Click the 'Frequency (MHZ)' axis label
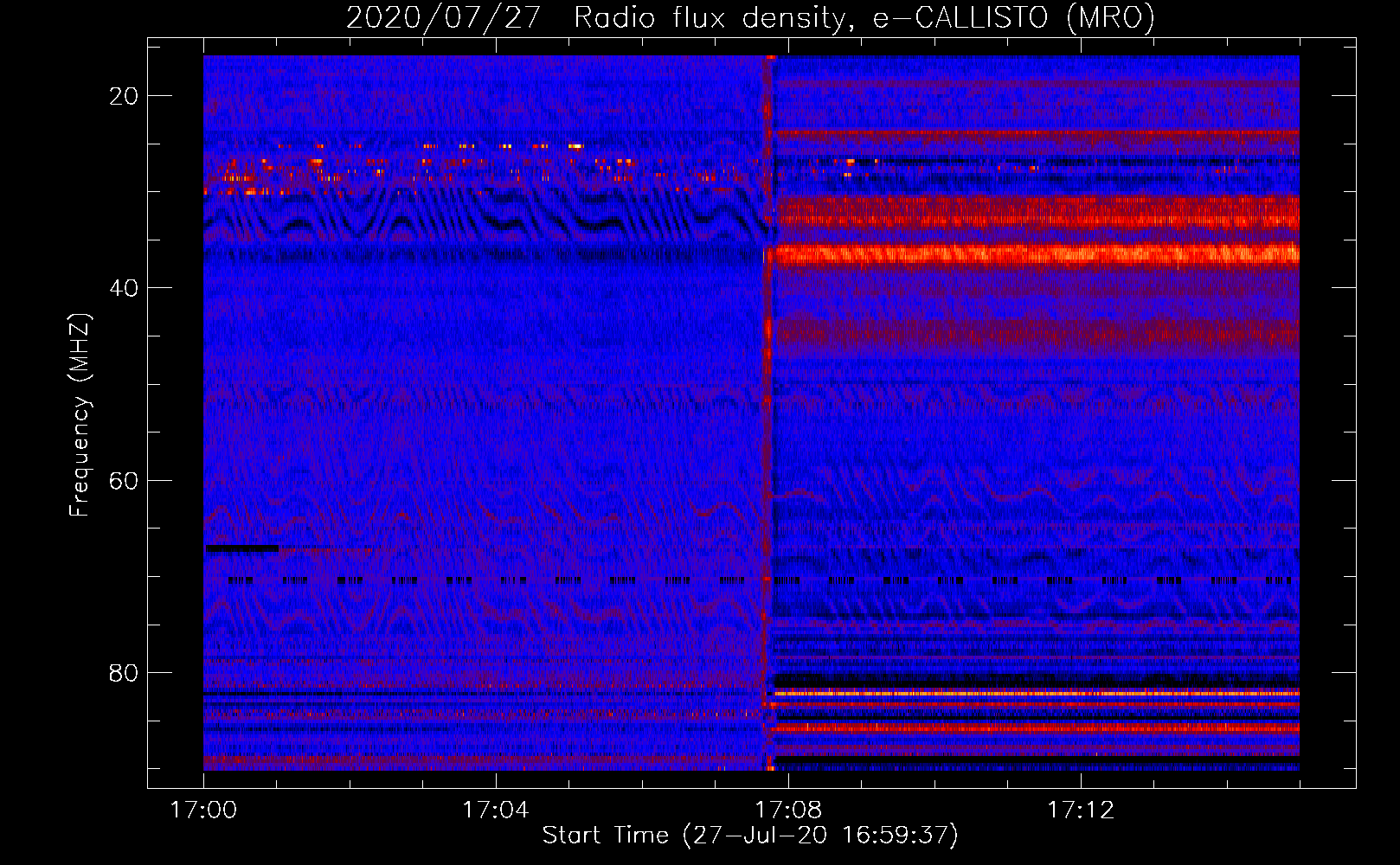1400x865 pixels. pyautogui.click(x=79, y=415)
